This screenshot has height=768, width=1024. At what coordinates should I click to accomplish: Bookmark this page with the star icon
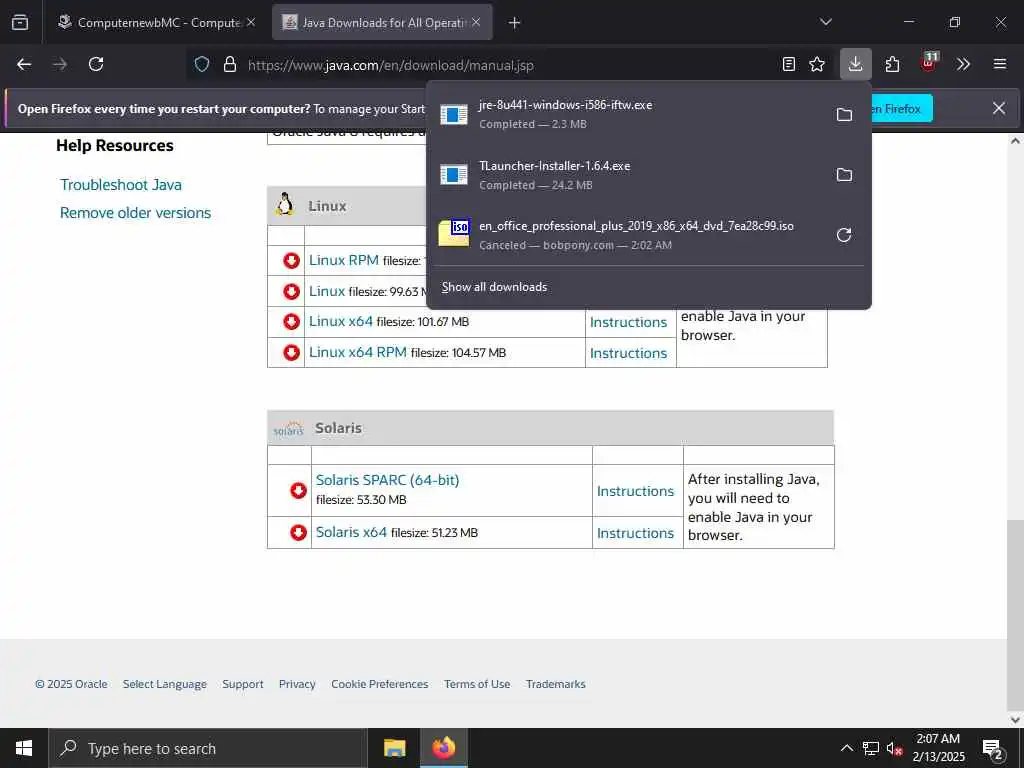click(817, 64)
